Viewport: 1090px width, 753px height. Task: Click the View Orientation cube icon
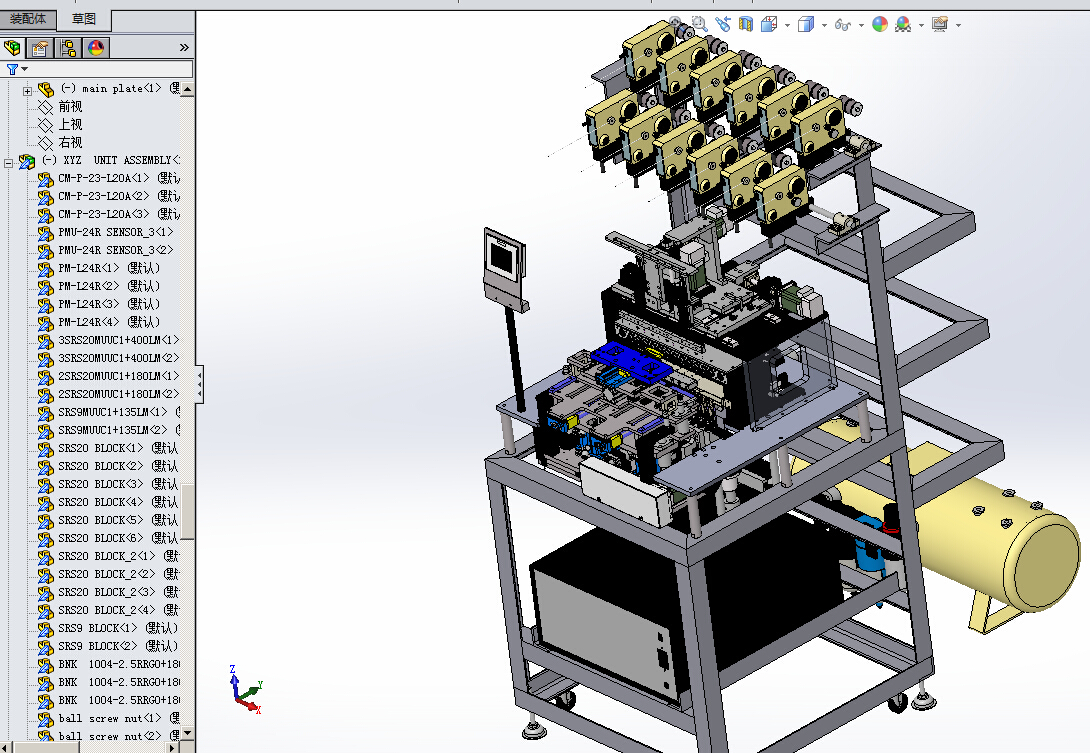click(x=769, y=24)
